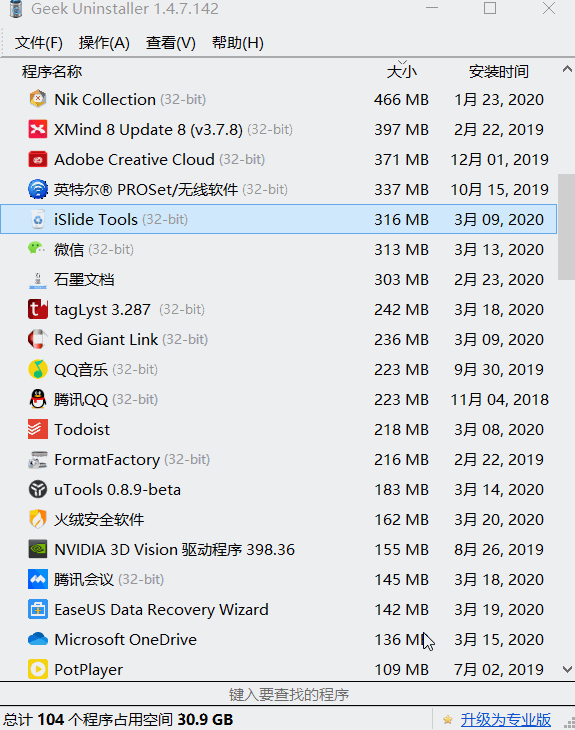Screen dimensions: 575x730
Task: Sort by 程序名称 column header
Action: [52, 71]
